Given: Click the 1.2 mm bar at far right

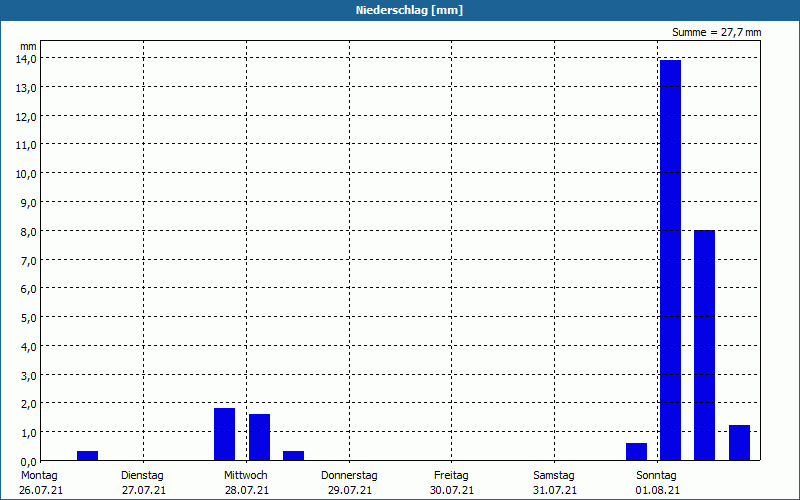Looking at the screenshot, I should [x=739, y=443].
